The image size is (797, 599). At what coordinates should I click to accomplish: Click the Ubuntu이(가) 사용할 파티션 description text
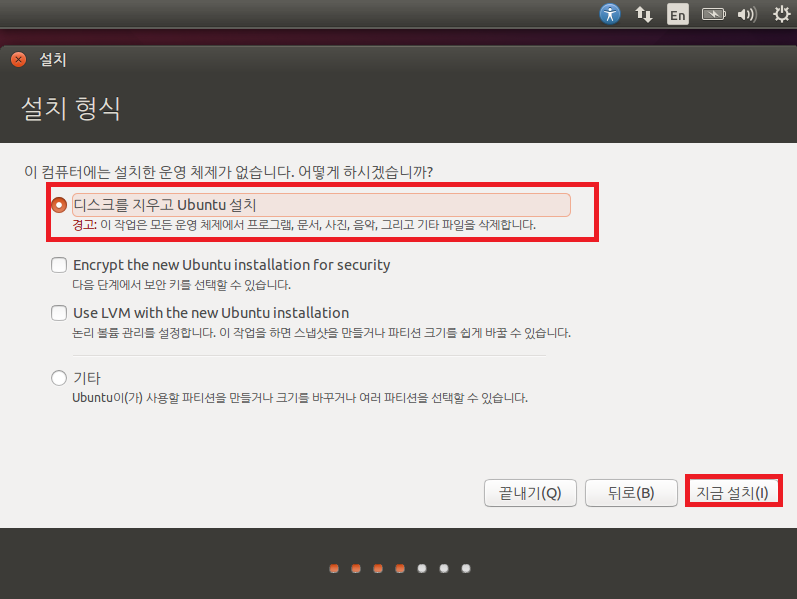tap(300, 398)
